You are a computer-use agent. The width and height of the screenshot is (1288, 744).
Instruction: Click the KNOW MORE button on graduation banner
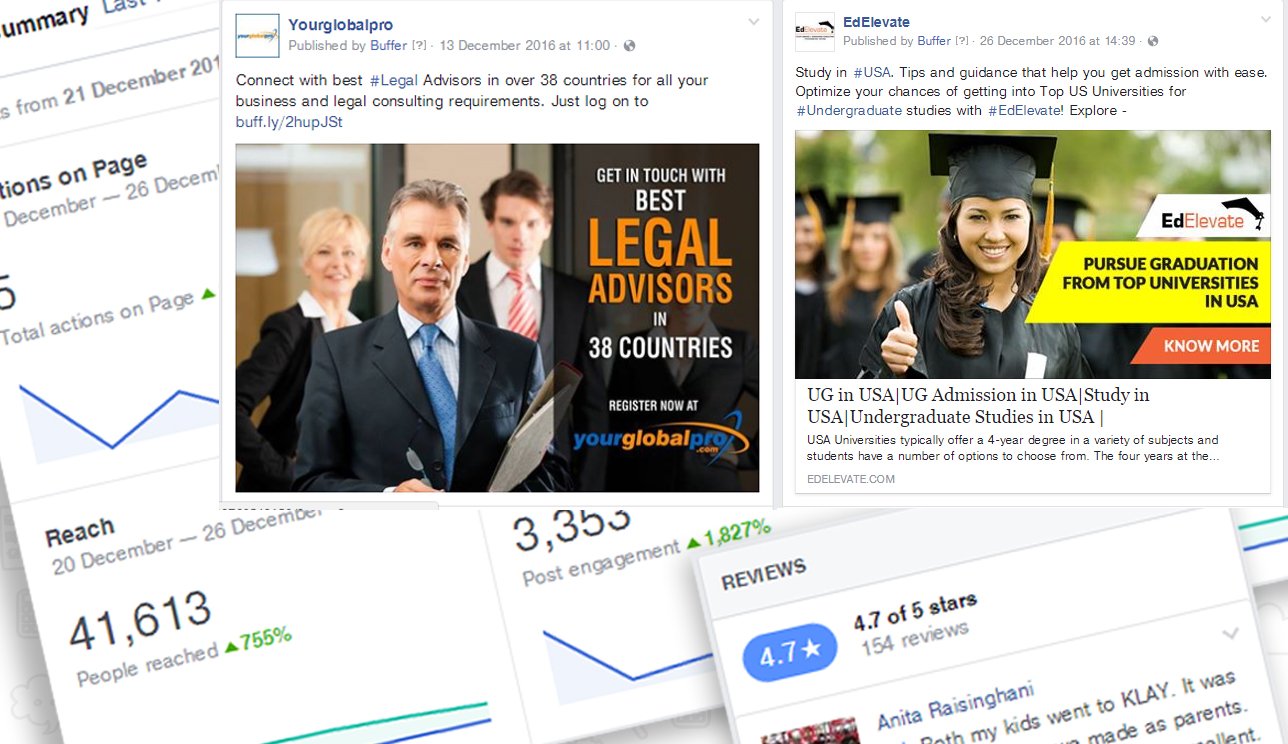(x=1211, y=346)
